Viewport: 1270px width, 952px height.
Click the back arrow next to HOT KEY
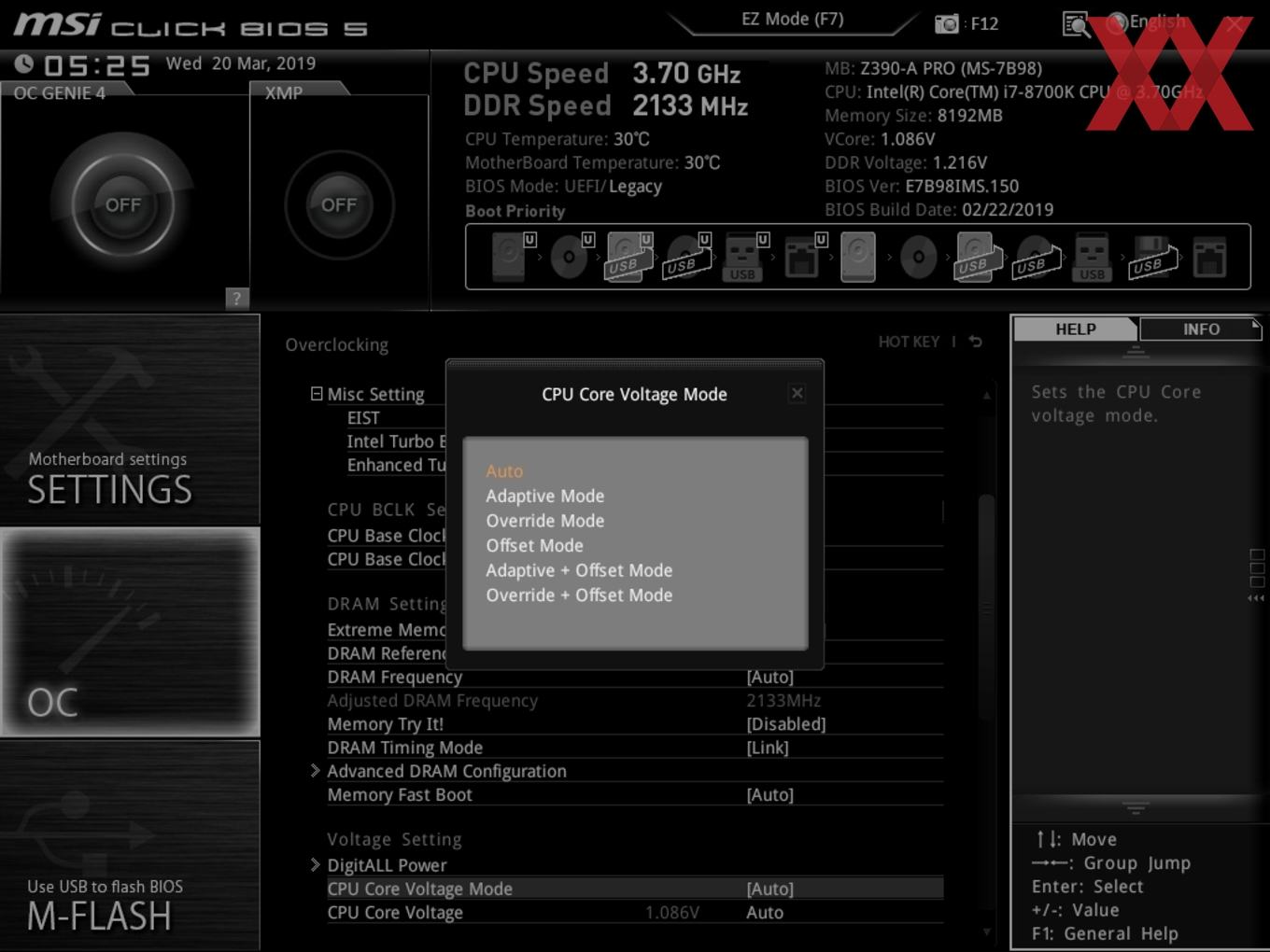[x=975, y=342]
